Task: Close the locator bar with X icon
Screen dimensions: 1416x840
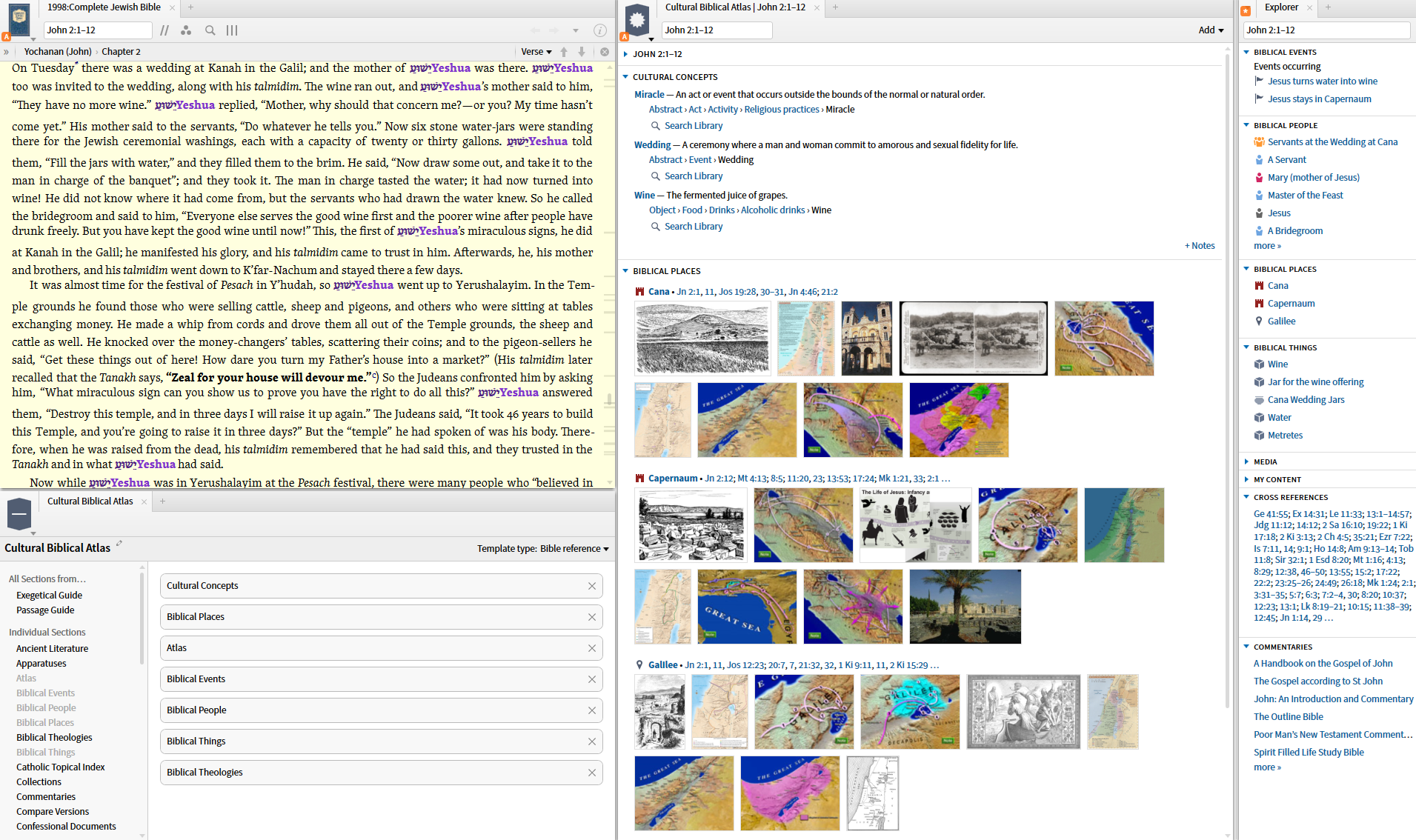Action: [605, 52]
